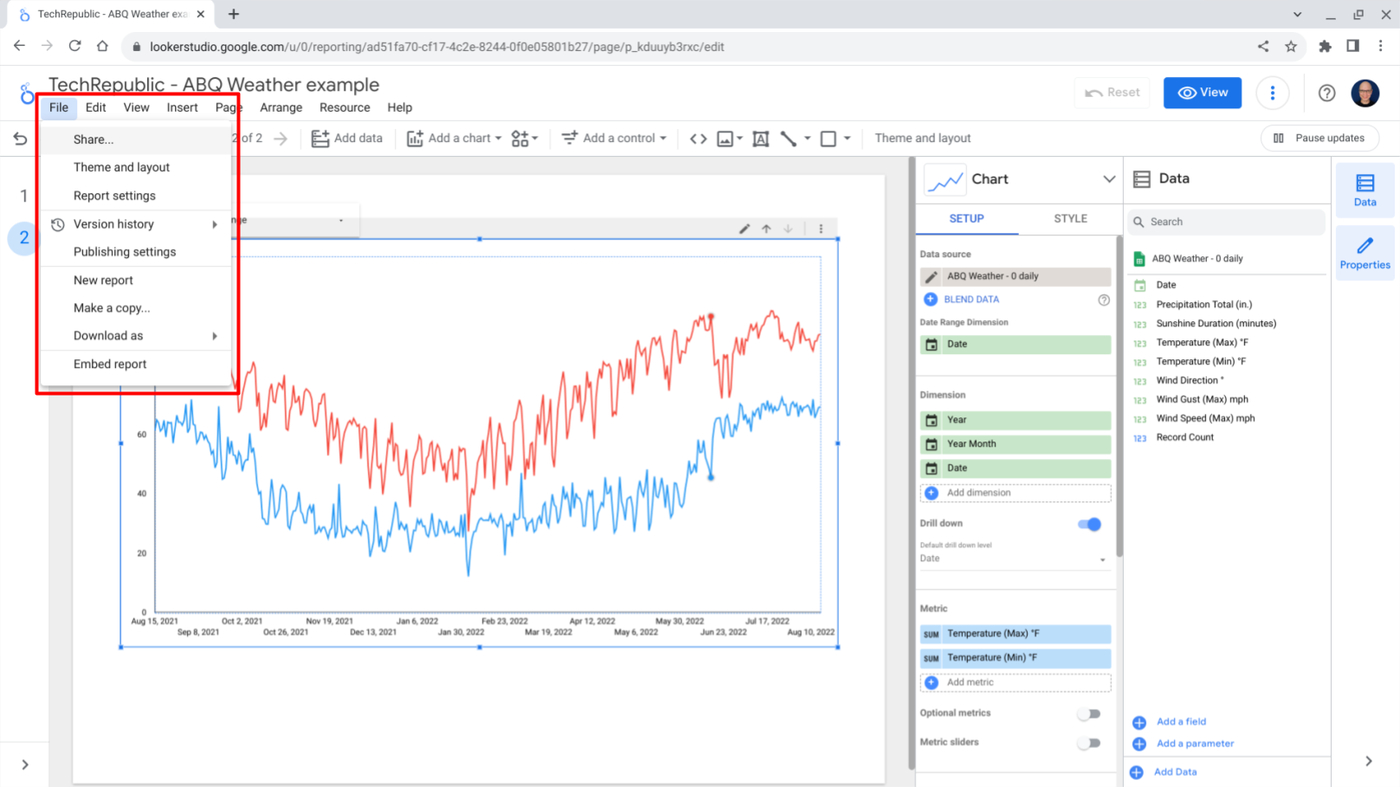Open the Add a chart dropdown
The width and height of the screenshot is (1400, 787).
454,139
